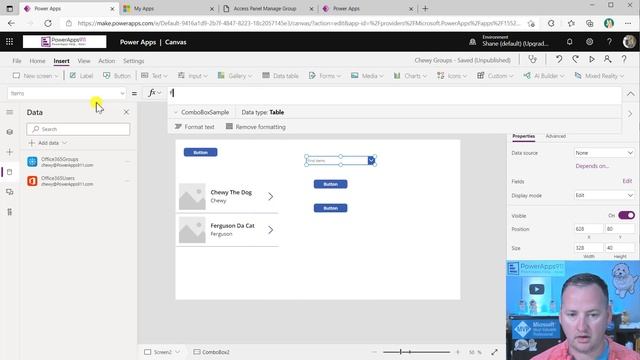Insert a Data table
Screen dimensions: 640x360
(x=280, y=76)
